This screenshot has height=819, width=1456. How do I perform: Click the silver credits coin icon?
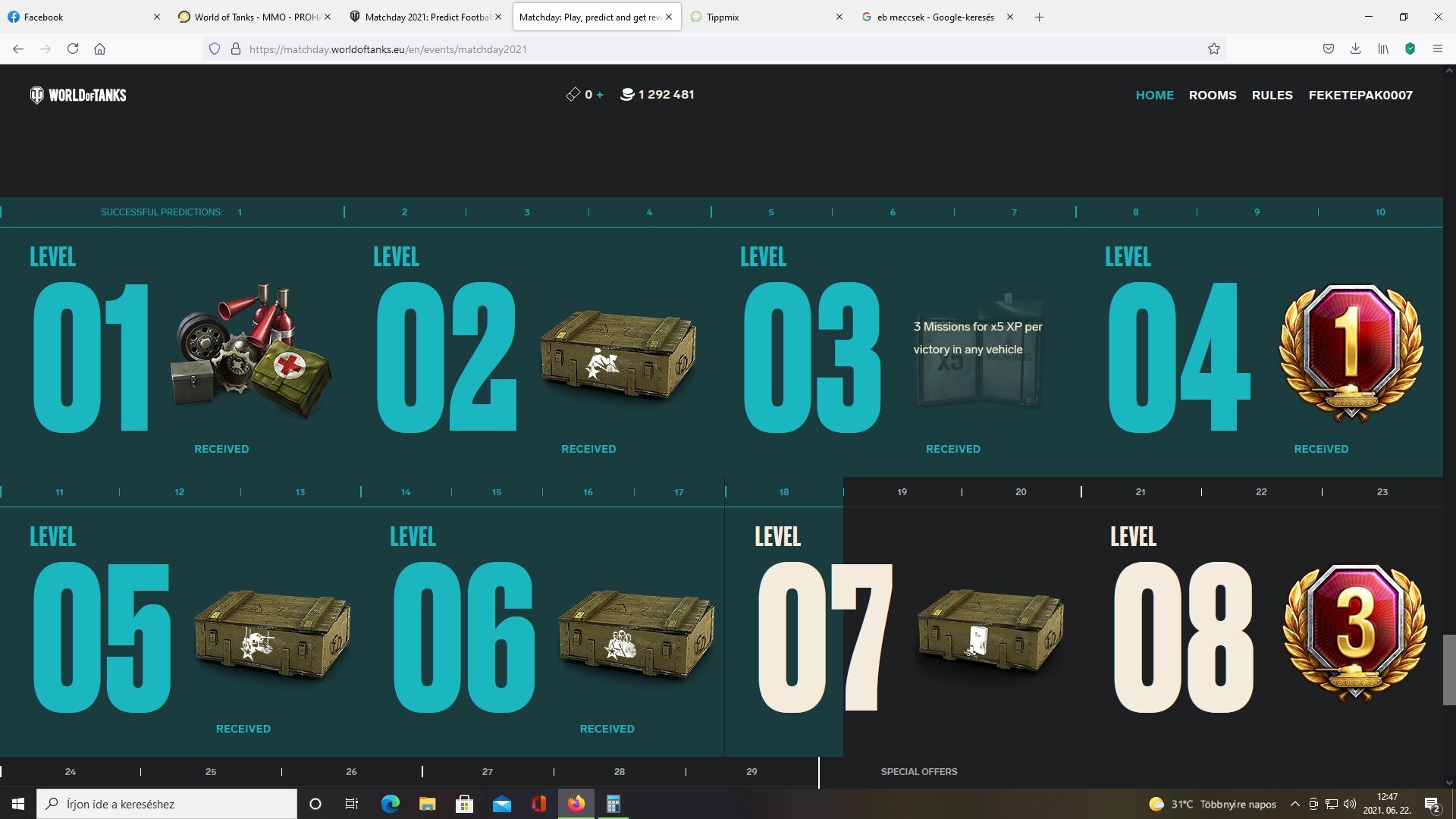pos(627,95)
